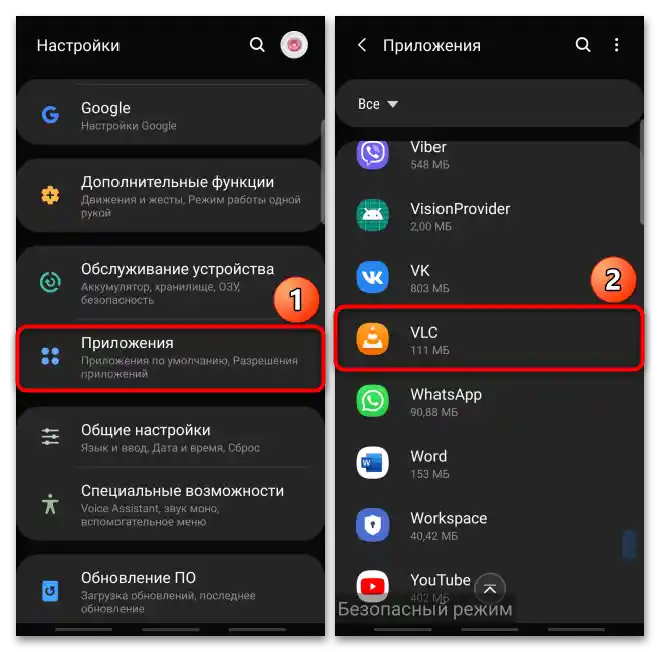Viewport: 660px width, 652px height.
Task: Tap the YouTube app icon
Action: (x=373, y=586)
